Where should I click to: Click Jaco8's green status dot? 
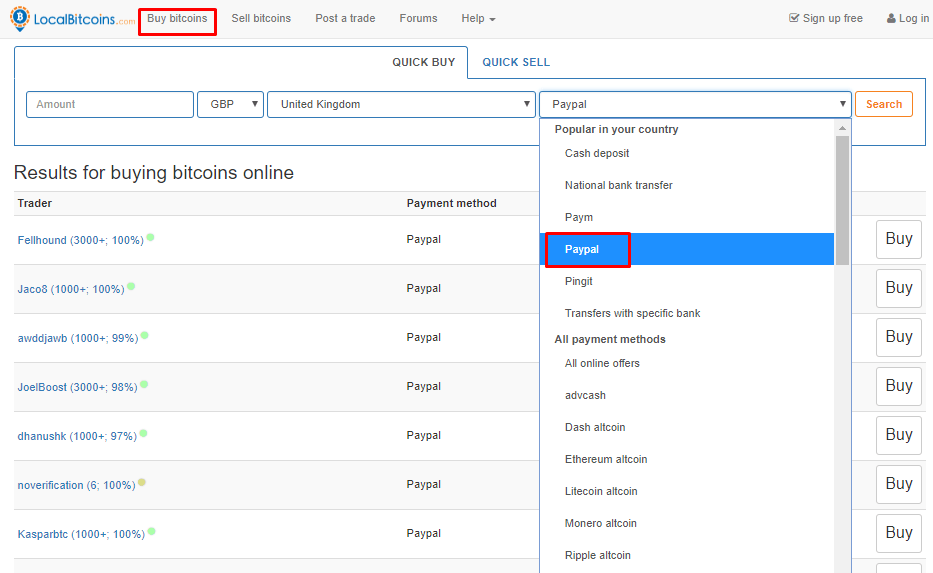click(131, 286)
